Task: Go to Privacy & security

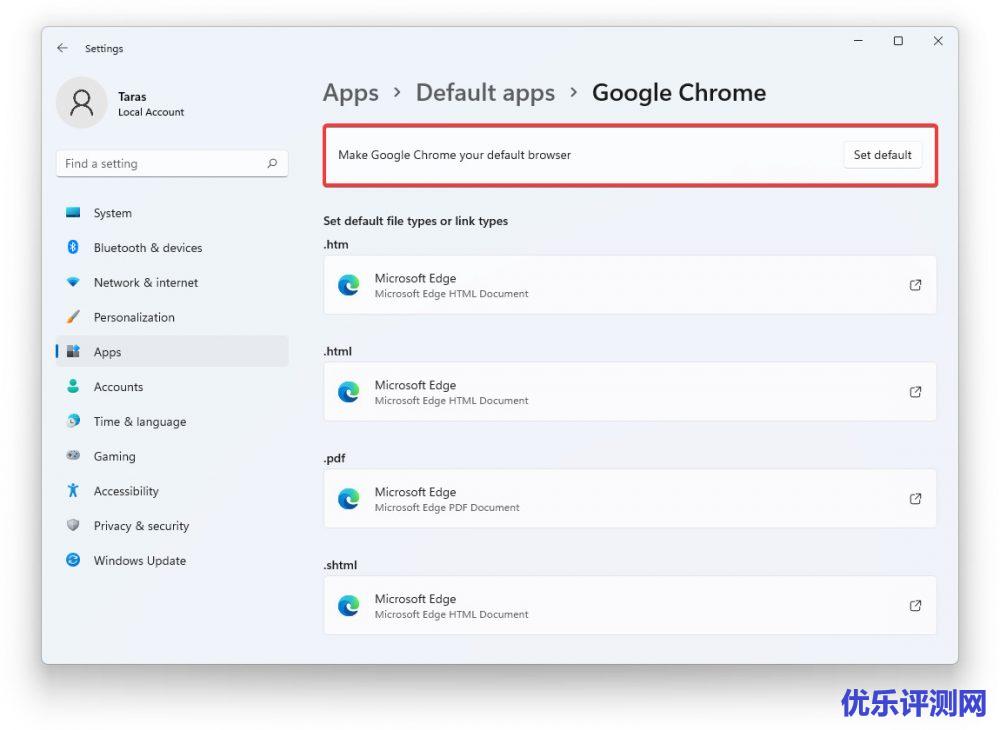Action: click(x=172, y=525)
